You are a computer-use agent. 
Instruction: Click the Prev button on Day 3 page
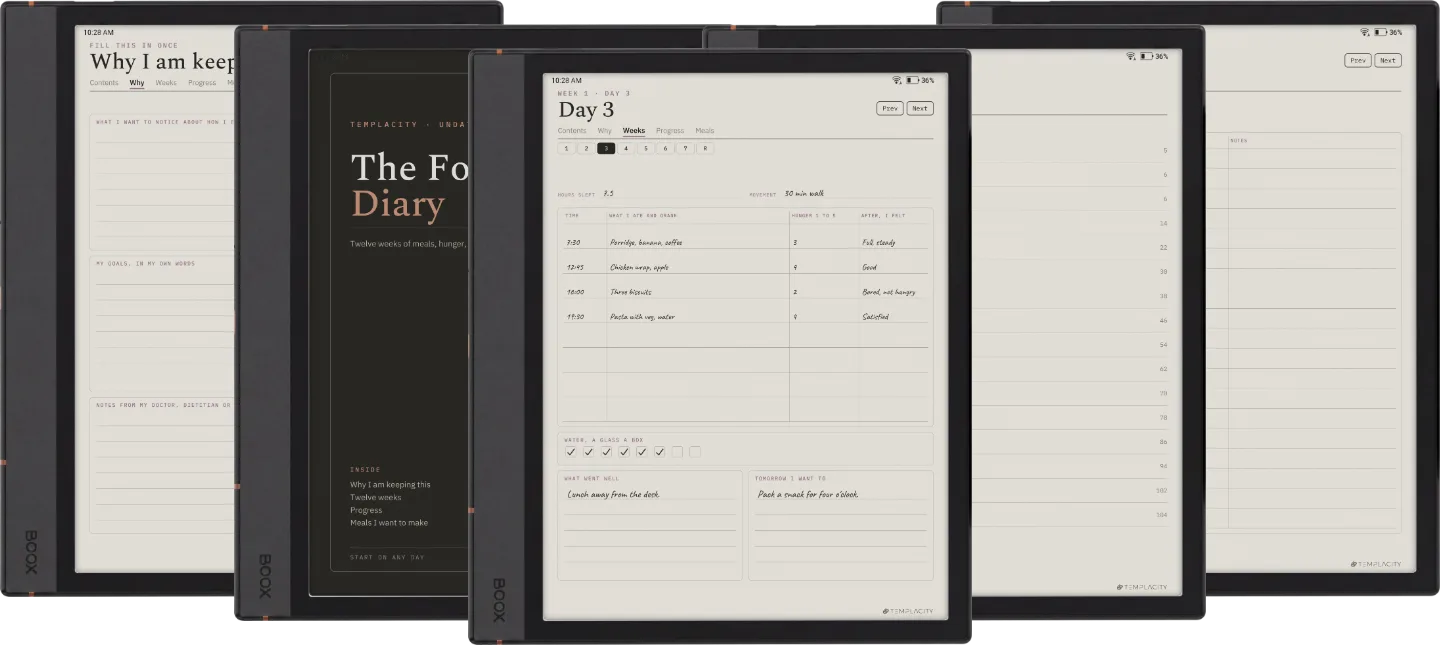click(890, 108)
